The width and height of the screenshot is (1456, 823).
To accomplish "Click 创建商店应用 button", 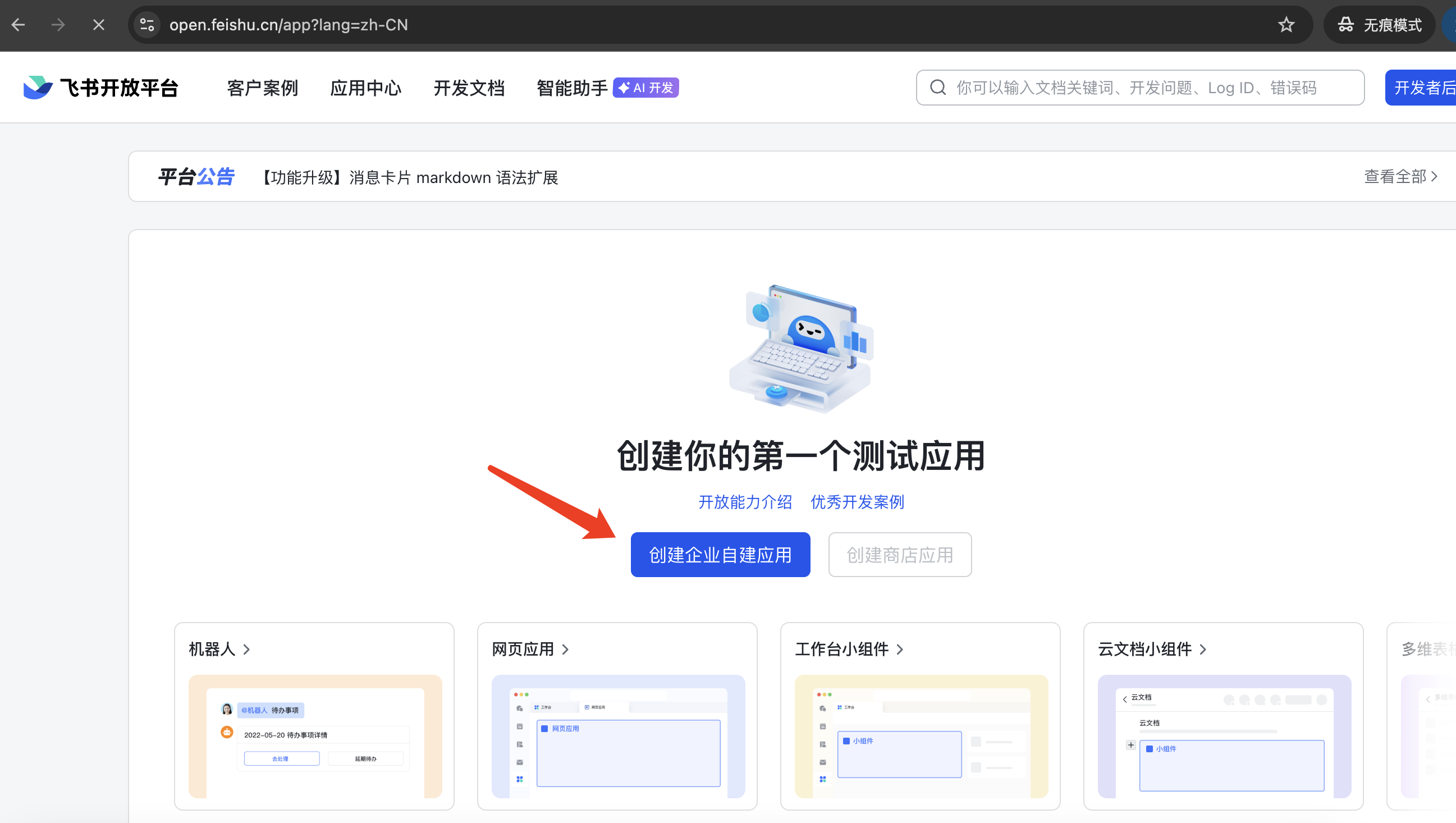I will point(899,555).
